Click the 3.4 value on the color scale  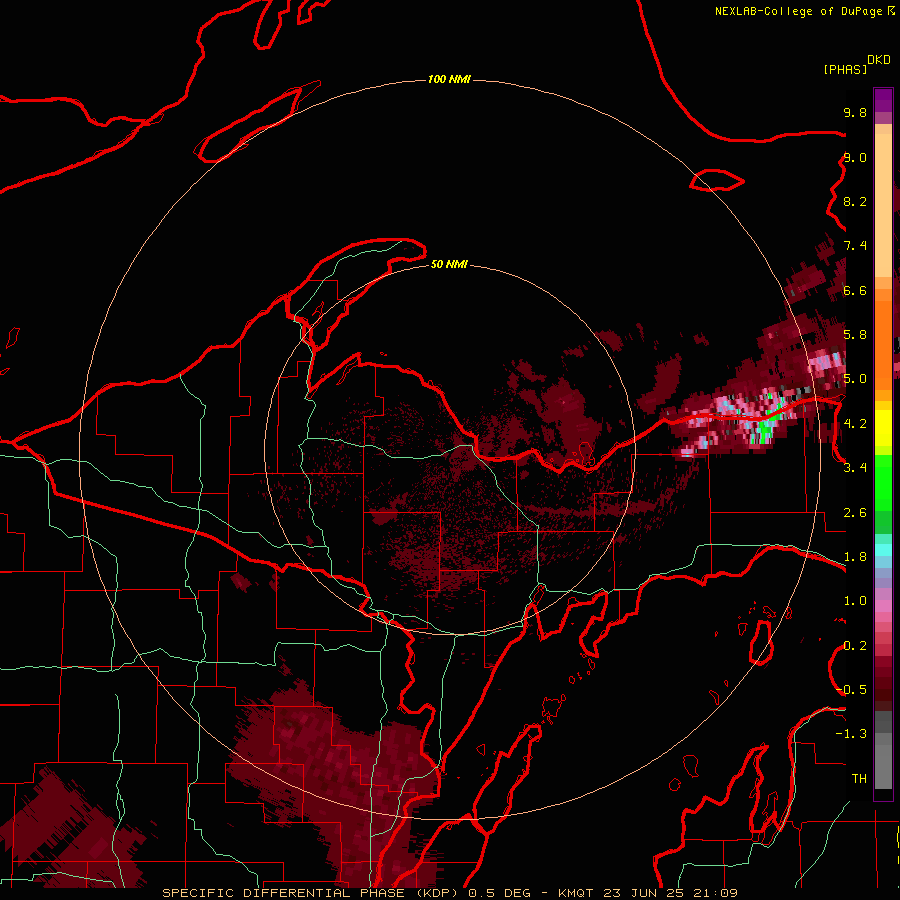tap(855, 468)
